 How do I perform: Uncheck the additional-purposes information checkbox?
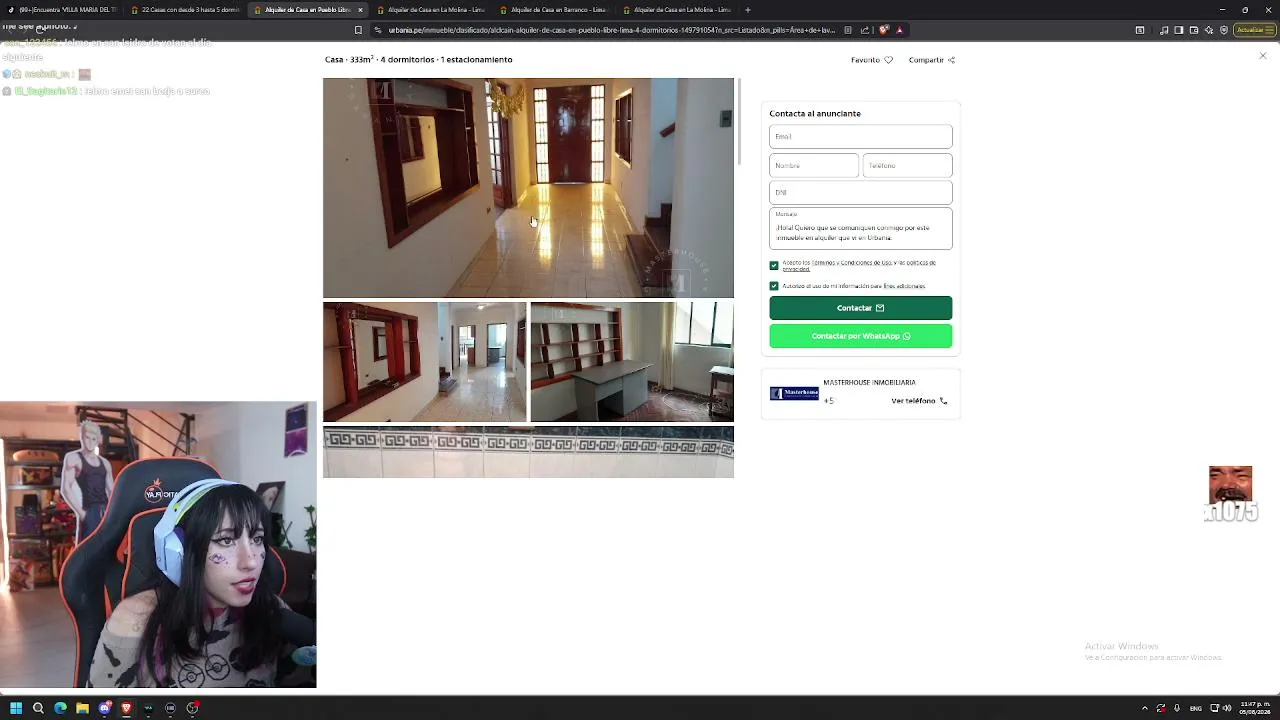pos(774,286)
